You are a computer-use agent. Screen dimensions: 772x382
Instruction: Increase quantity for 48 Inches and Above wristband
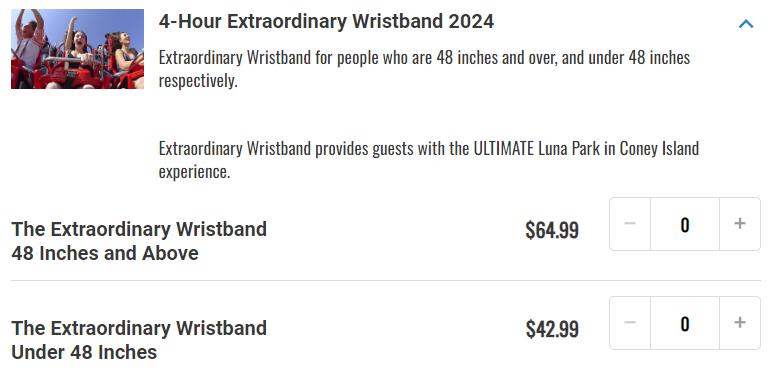pos(740,224)
